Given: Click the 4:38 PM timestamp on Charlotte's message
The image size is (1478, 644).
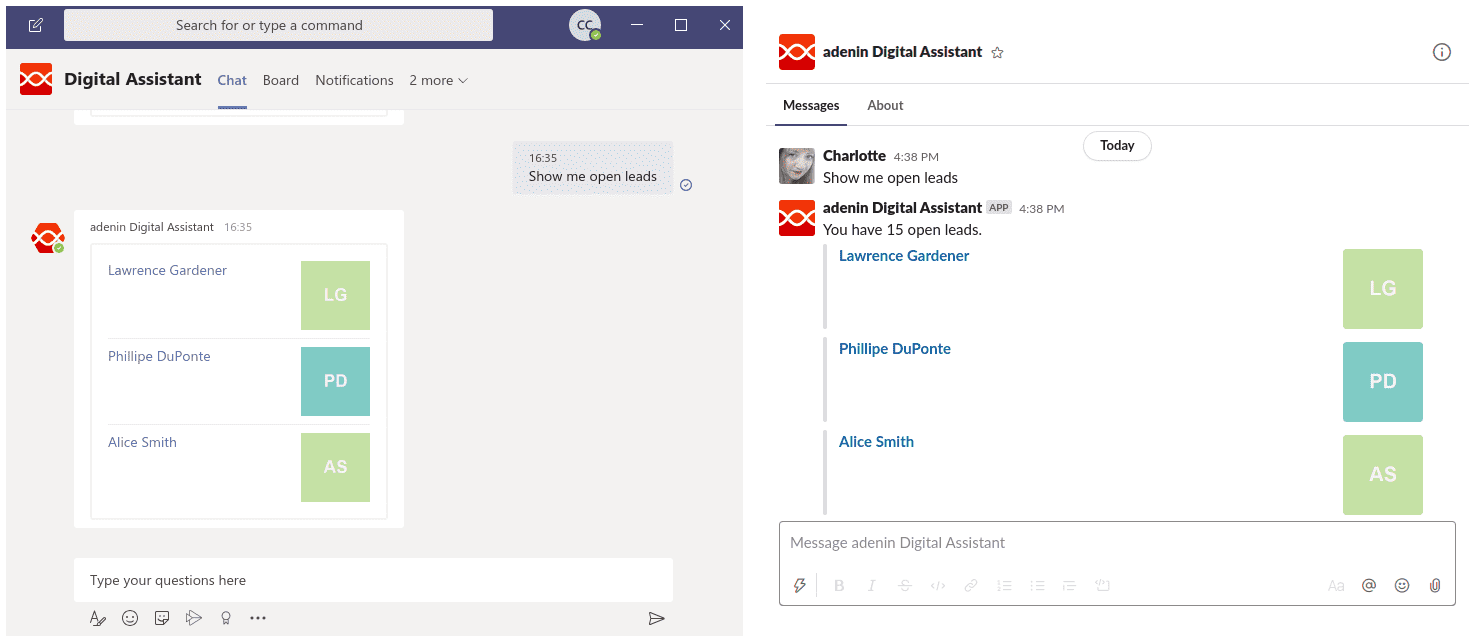Looking at the screenshot, I should click(x=916, y=157).
